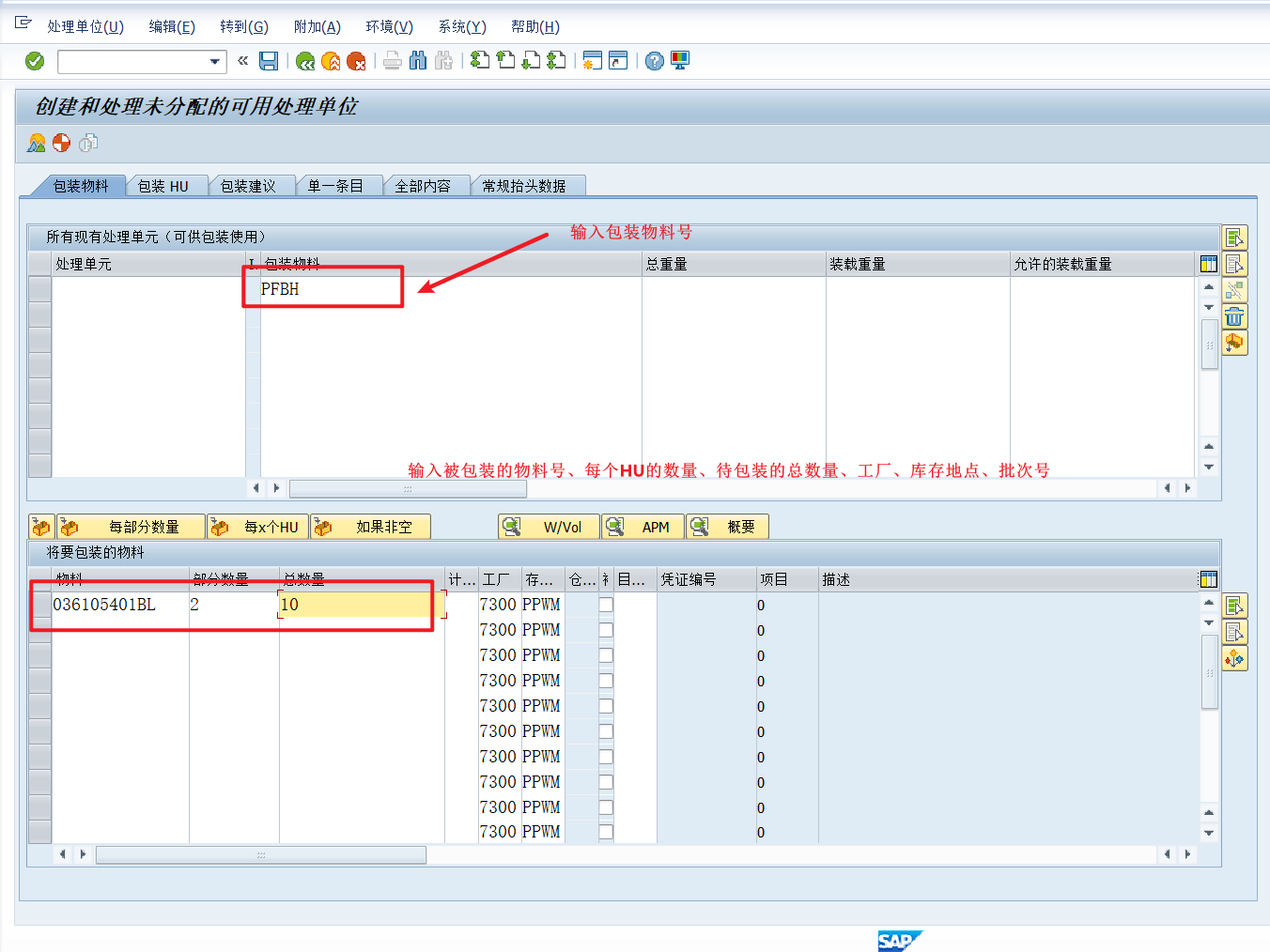This screenshot has width=1270, height=952.
Task: Click the Delete trash can icon
Action: tap(1234, 316)
